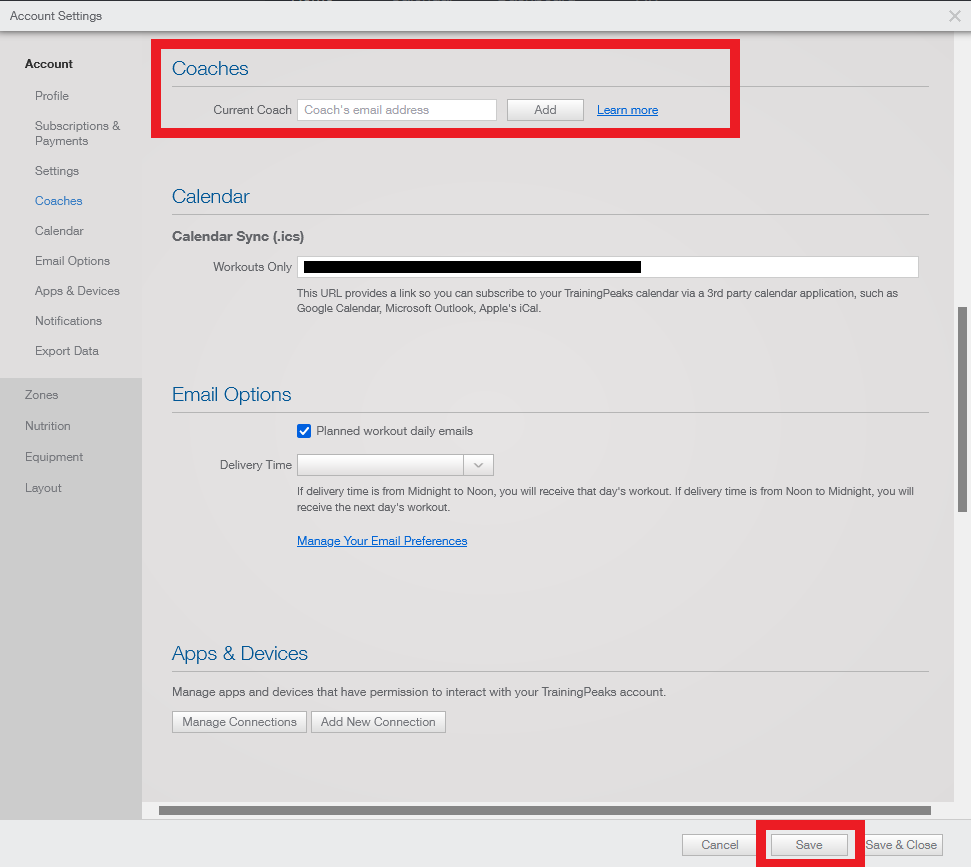Click the Delivery Time dropdown arrow
971x867 pixels.
coord(479,465)
